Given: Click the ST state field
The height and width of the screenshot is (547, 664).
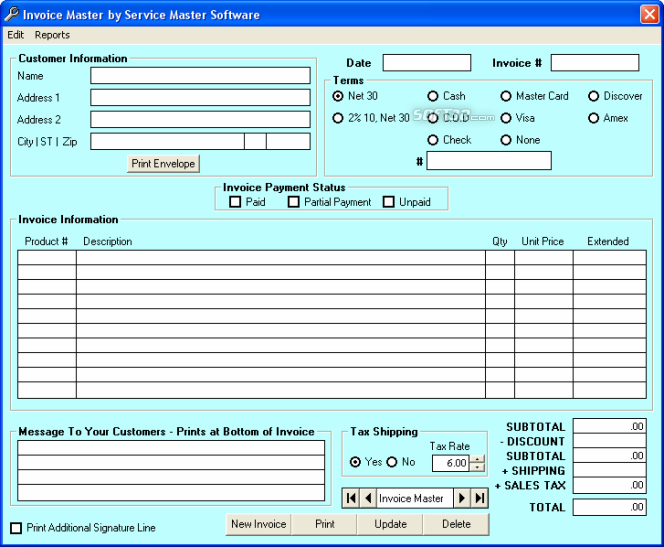Looking at the screenshot, I should pos(255,142).
